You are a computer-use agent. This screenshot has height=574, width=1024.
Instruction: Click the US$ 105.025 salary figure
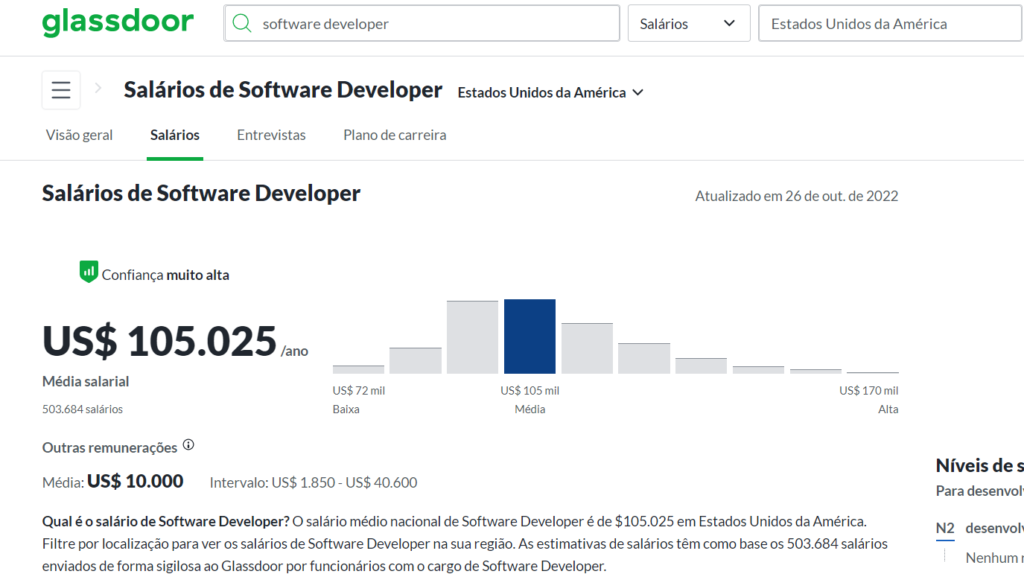point(160,341)
